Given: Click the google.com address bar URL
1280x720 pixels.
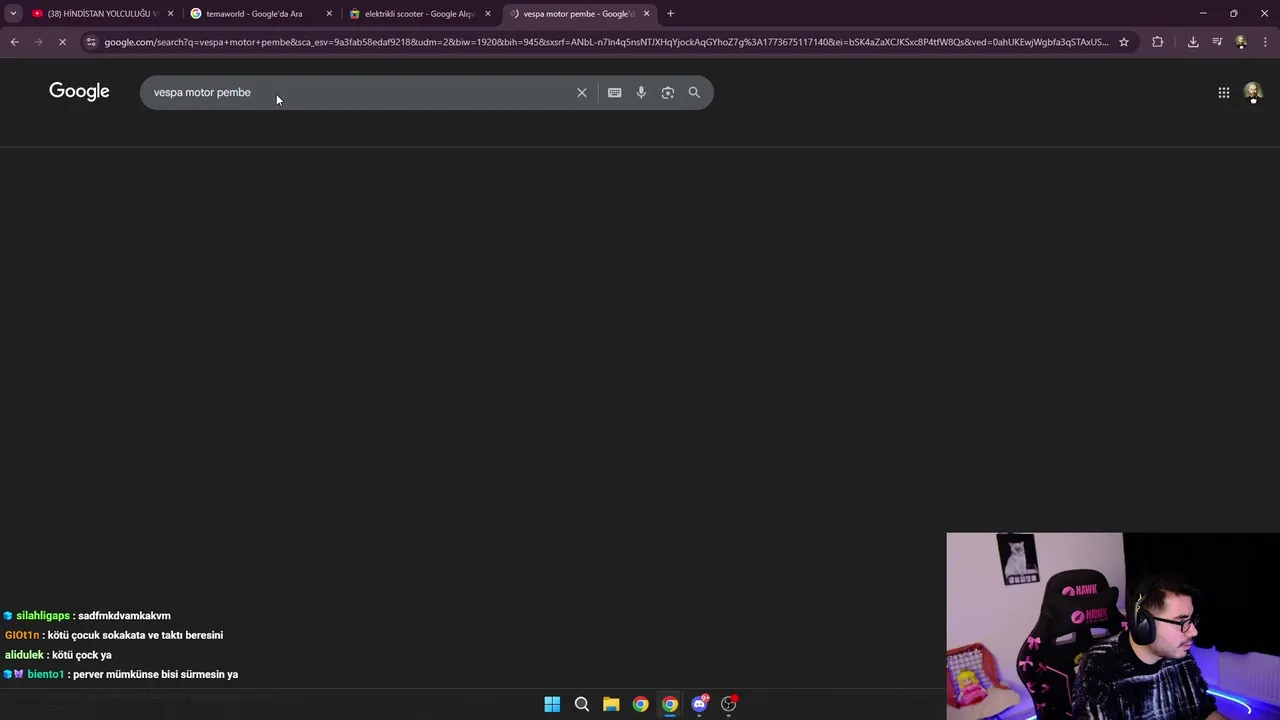Looking at the screenshot, I should pyautogui.click(x=606, y=42).
